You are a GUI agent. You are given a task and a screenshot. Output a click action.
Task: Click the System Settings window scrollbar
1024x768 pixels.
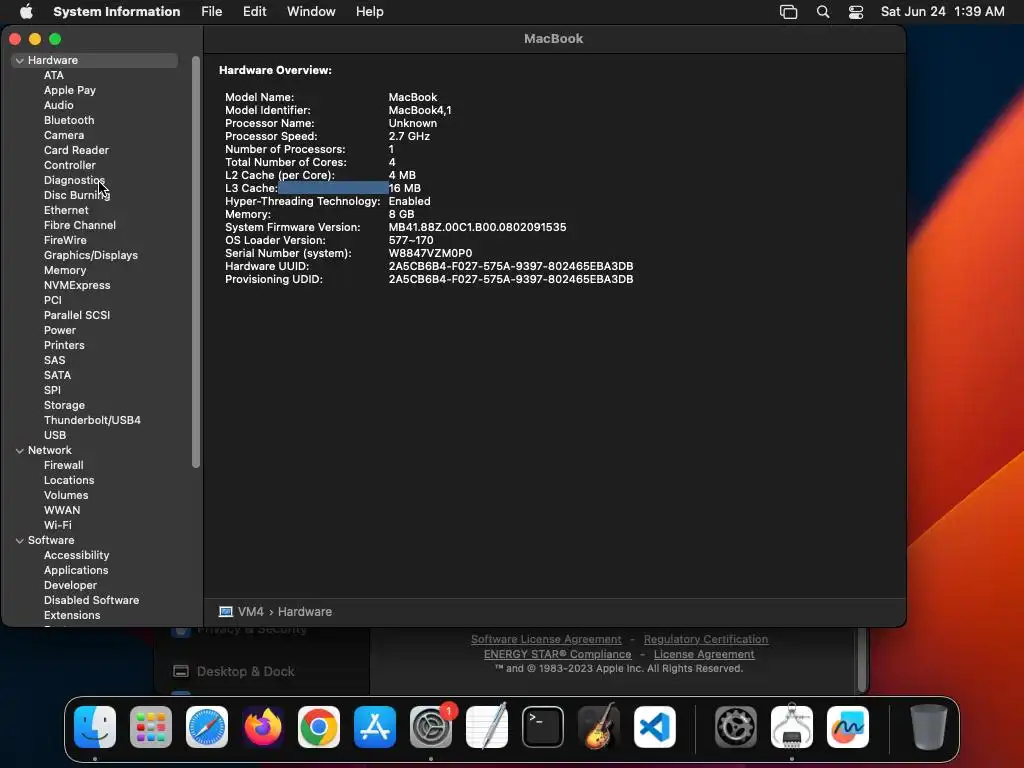[x=862, y=660]
